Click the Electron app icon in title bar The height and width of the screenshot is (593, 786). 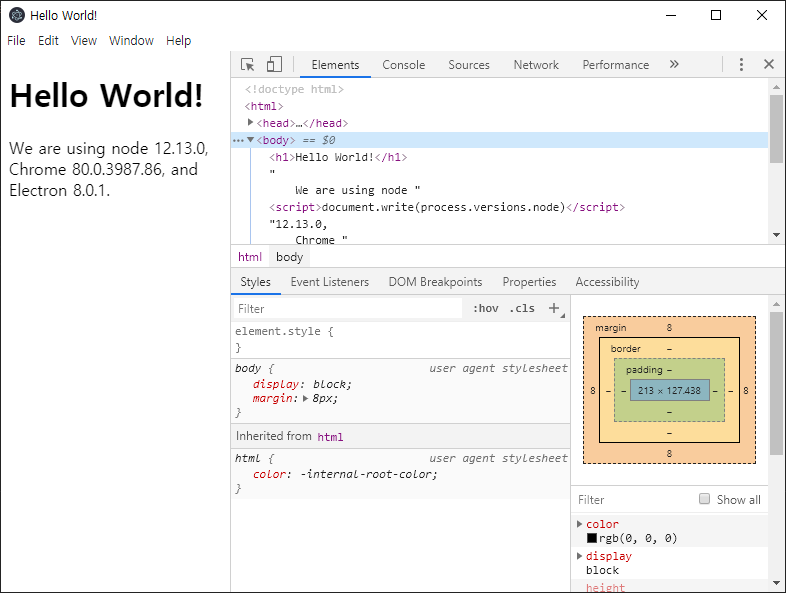(17, 16)
